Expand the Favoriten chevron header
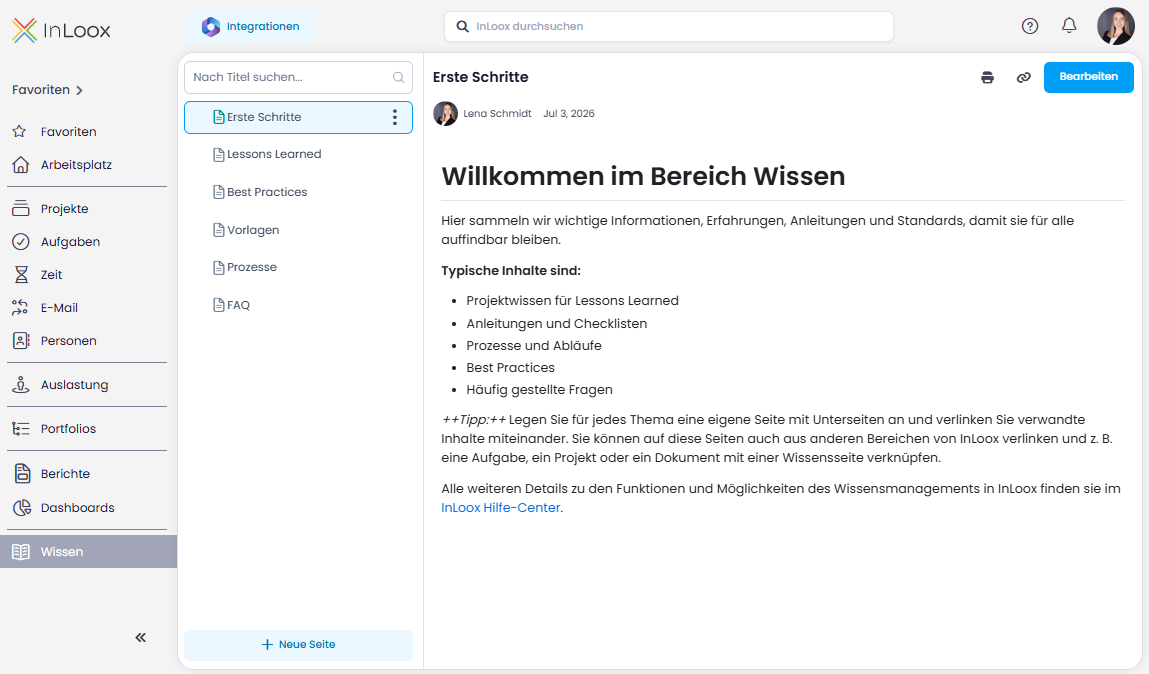The width and height of the screenshot is (1149, 674). [48, 89]
